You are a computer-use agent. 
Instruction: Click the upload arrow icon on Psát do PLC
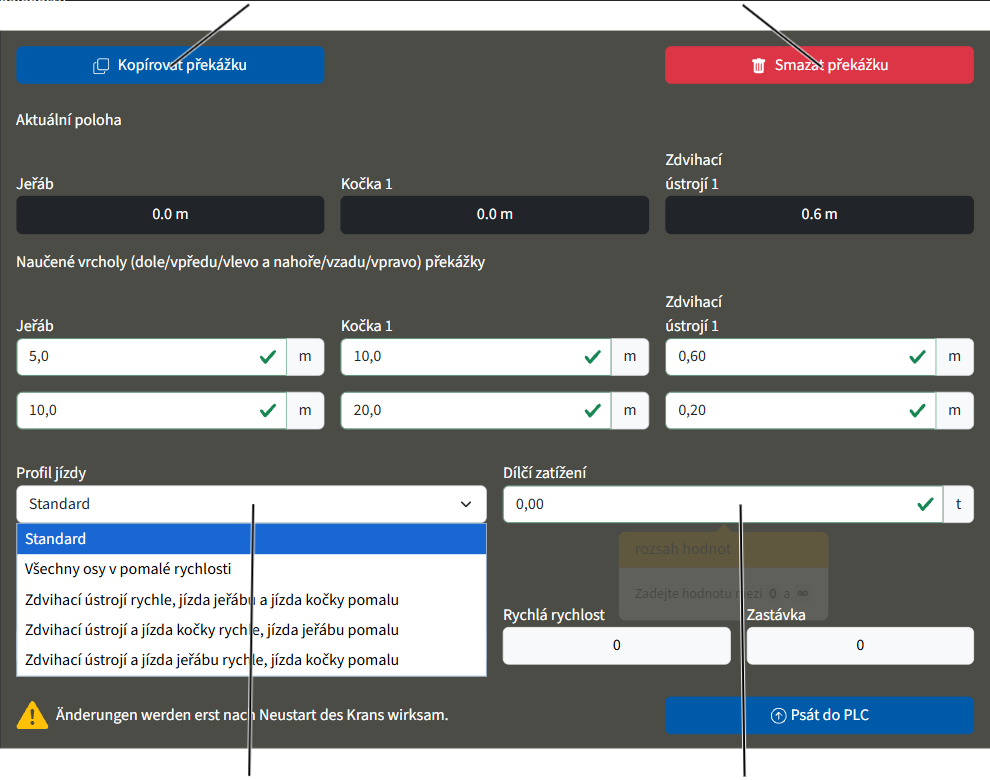pos(778,716)
